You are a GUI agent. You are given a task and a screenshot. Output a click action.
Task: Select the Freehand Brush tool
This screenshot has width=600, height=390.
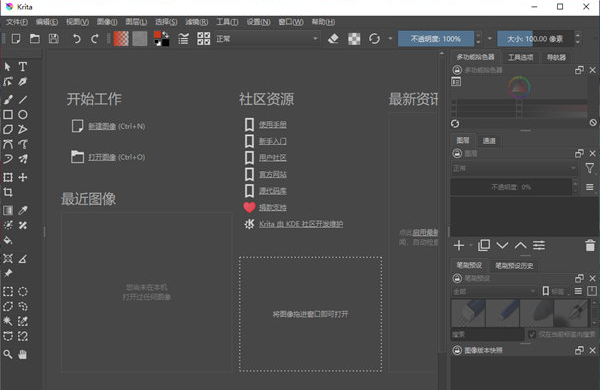[x=8, y=100]
